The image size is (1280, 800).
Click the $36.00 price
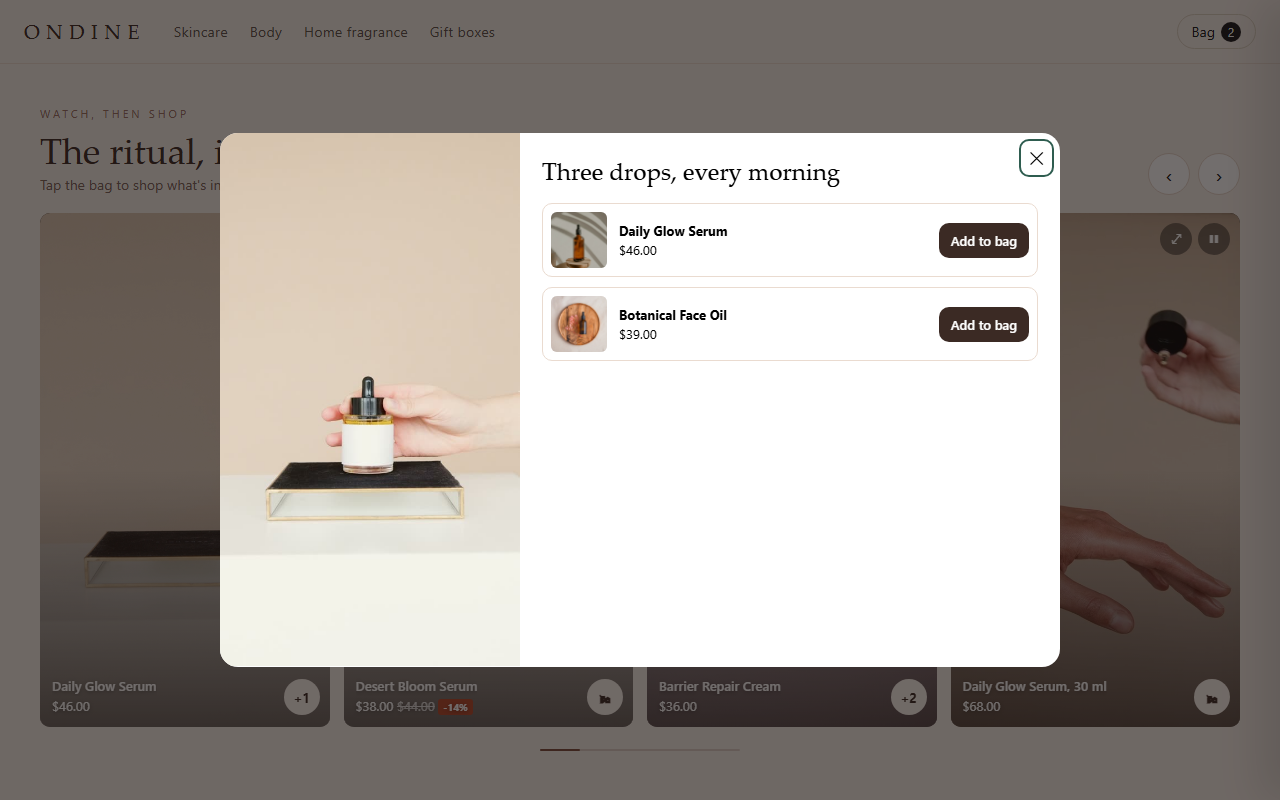678,707
